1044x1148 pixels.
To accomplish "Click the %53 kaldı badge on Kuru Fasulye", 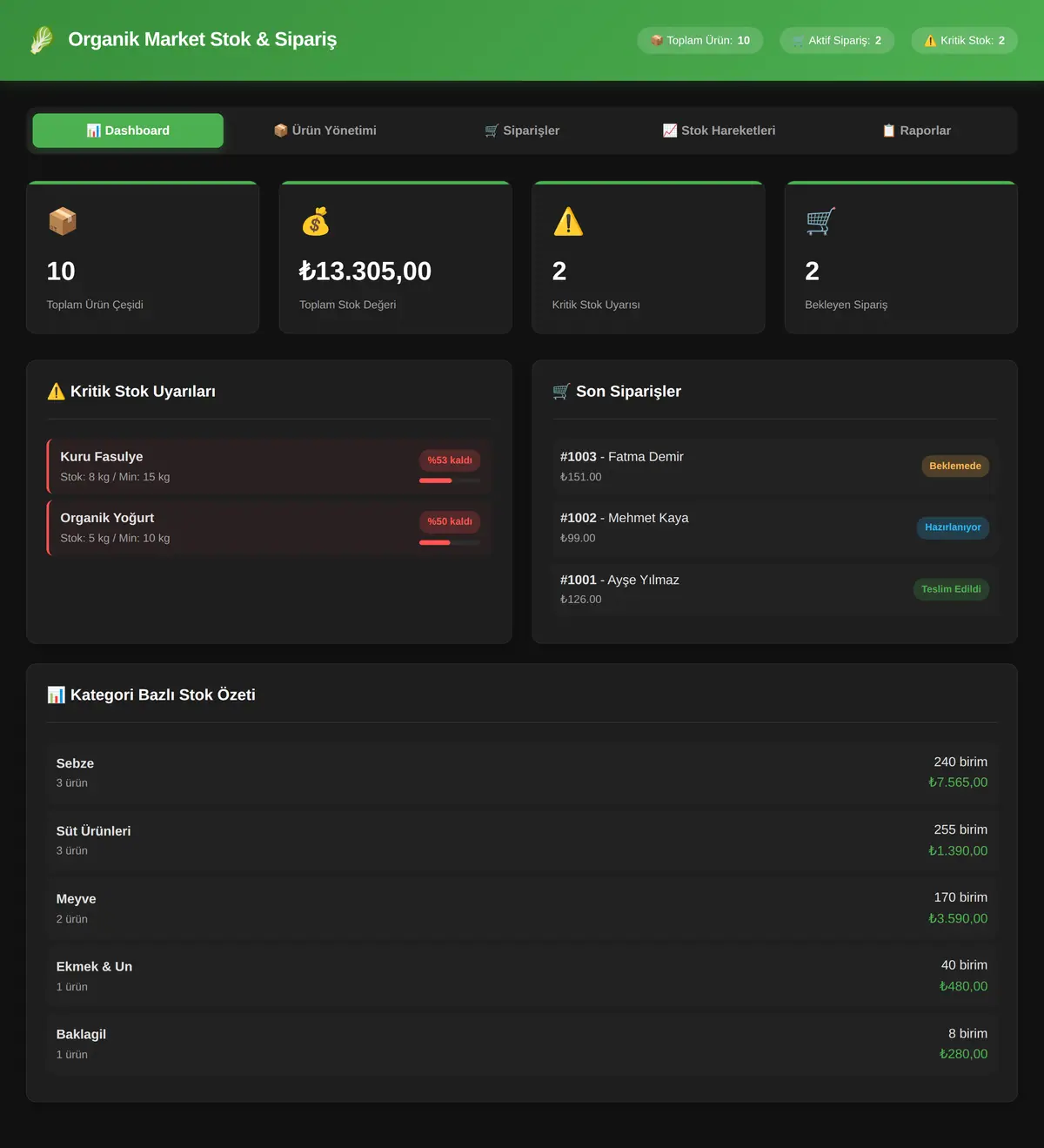I will pyautogui.click(x=450, y=460).
